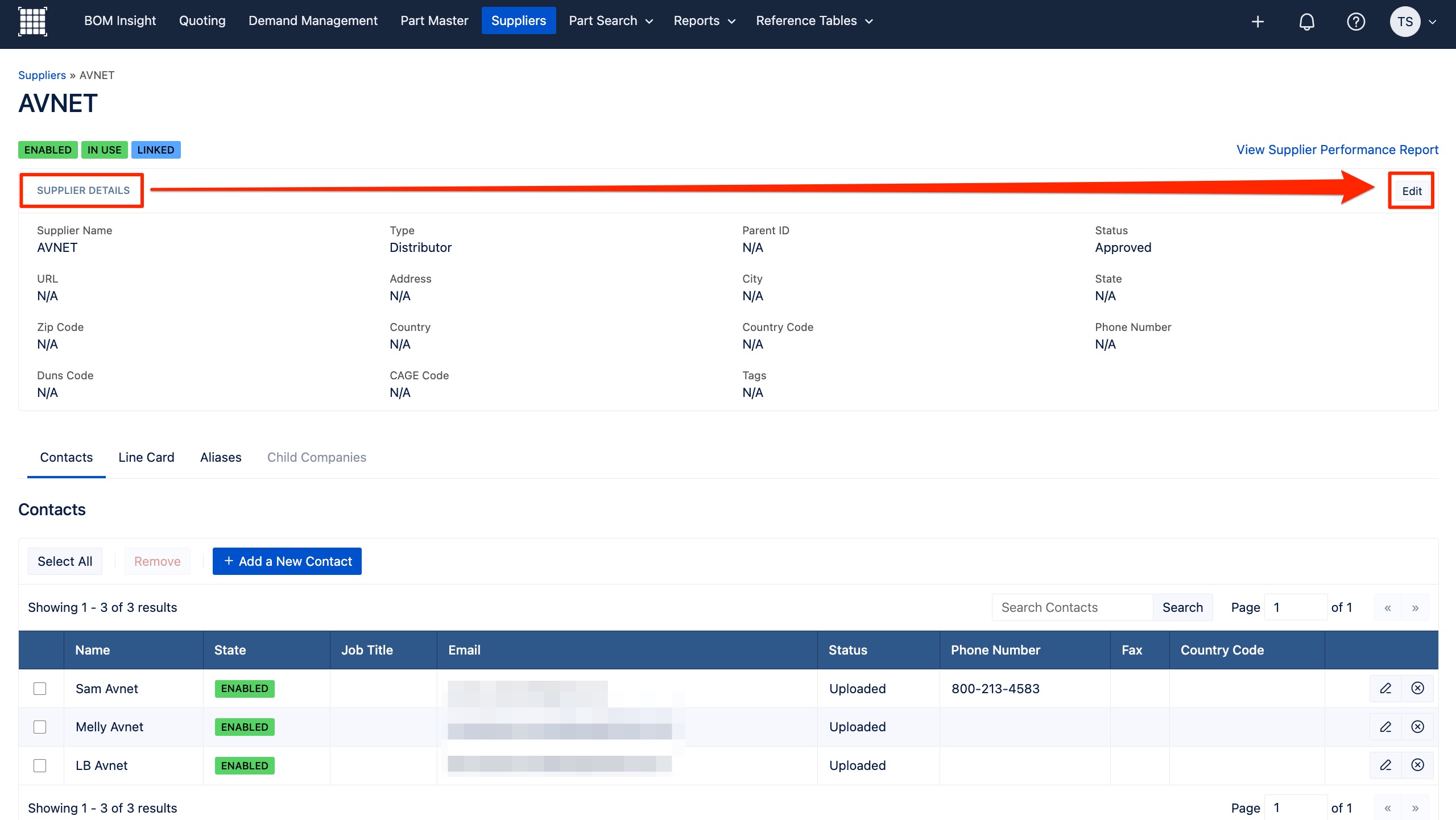
Task: Click the Suppliers breadcrumb link
Action: point(42,75)
